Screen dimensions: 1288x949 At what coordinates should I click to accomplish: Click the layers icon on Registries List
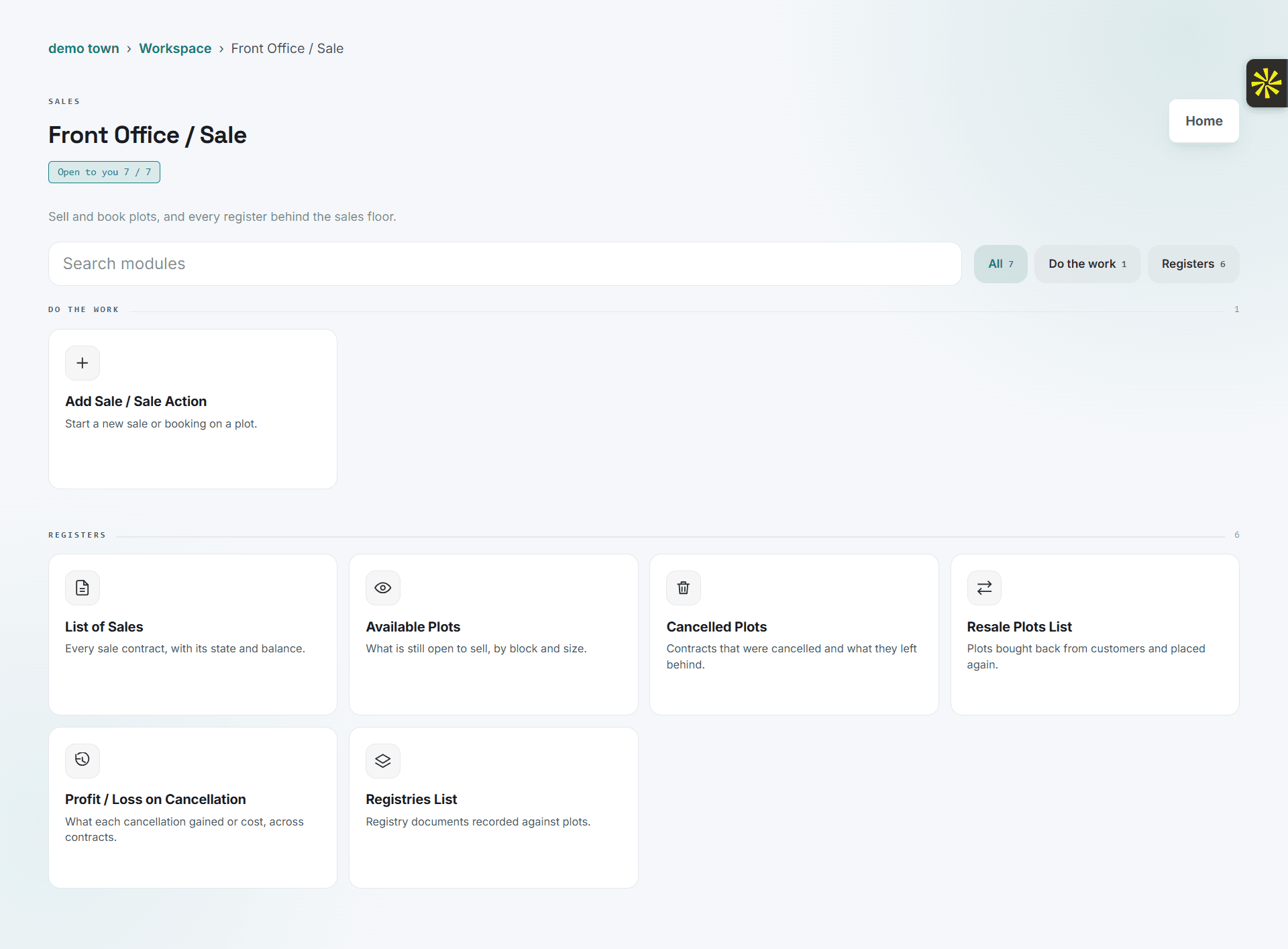tap(383, 760)
